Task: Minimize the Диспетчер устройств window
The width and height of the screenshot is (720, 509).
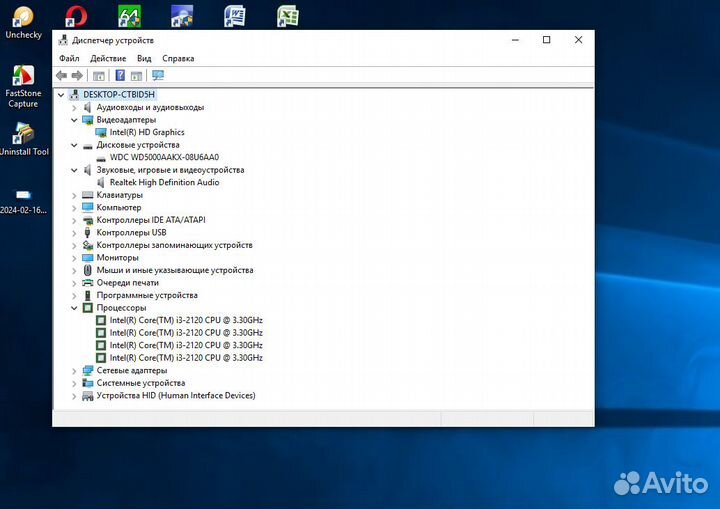Action: [515, 40]
